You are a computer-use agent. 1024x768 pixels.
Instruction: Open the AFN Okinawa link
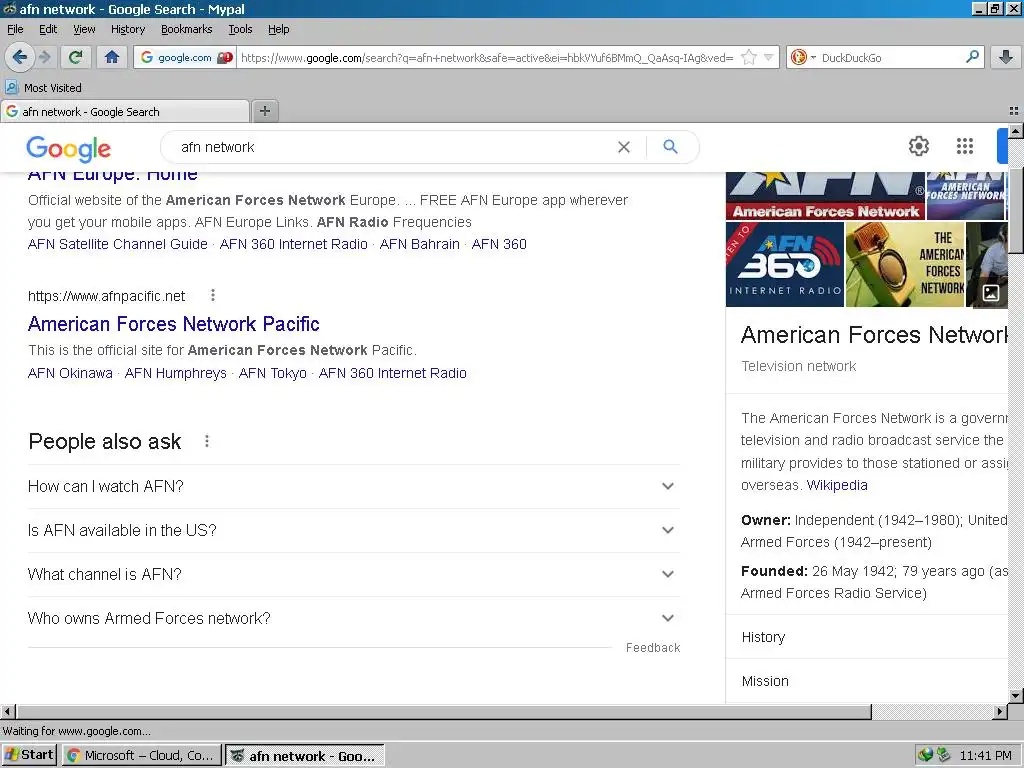pos(70,374)
